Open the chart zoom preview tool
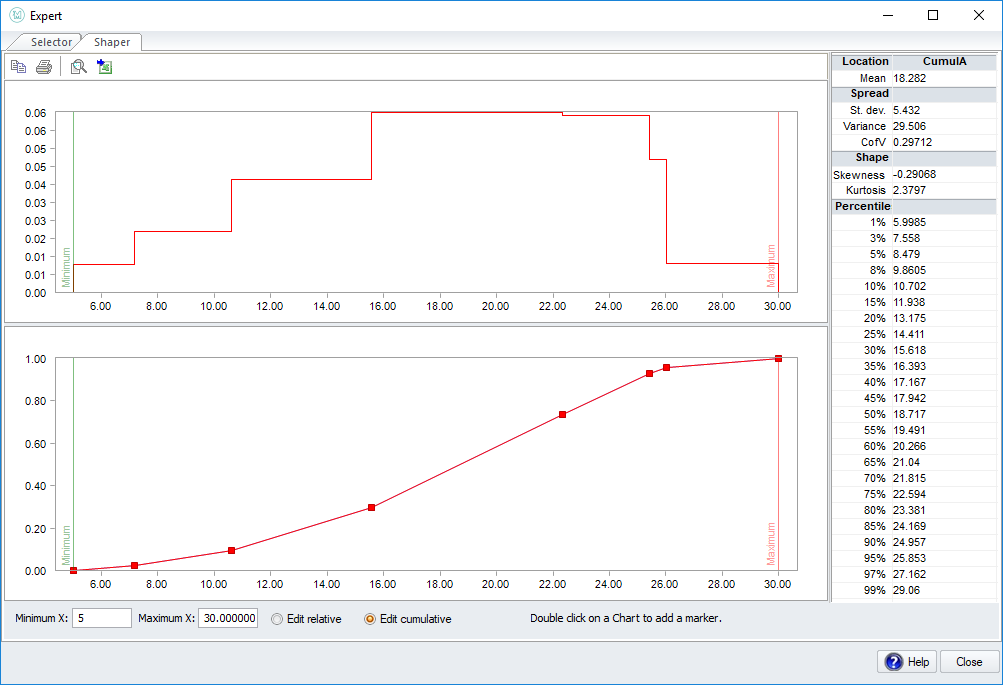 (x=78, y=65)
